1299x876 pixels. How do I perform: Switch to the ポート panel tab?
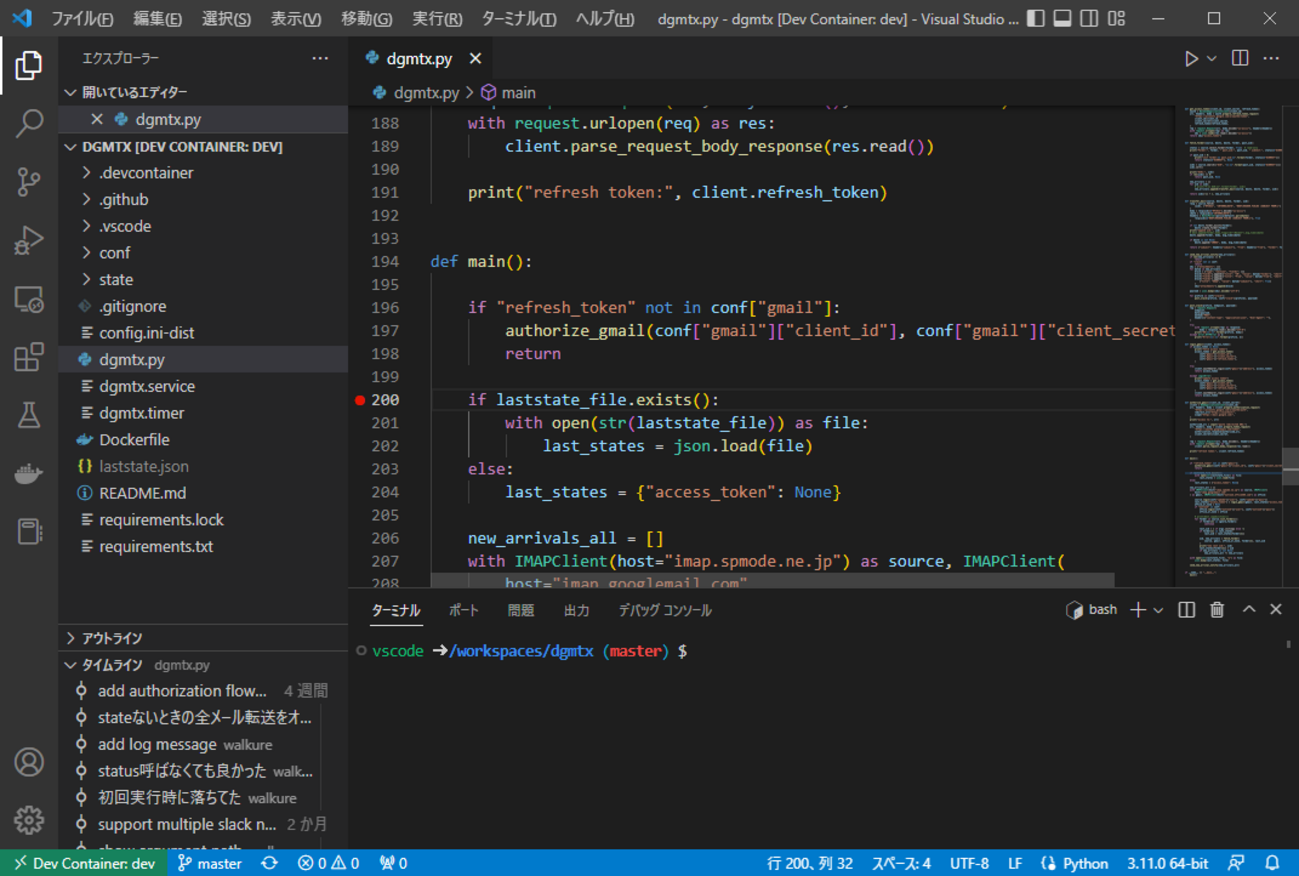click(464, 610)
